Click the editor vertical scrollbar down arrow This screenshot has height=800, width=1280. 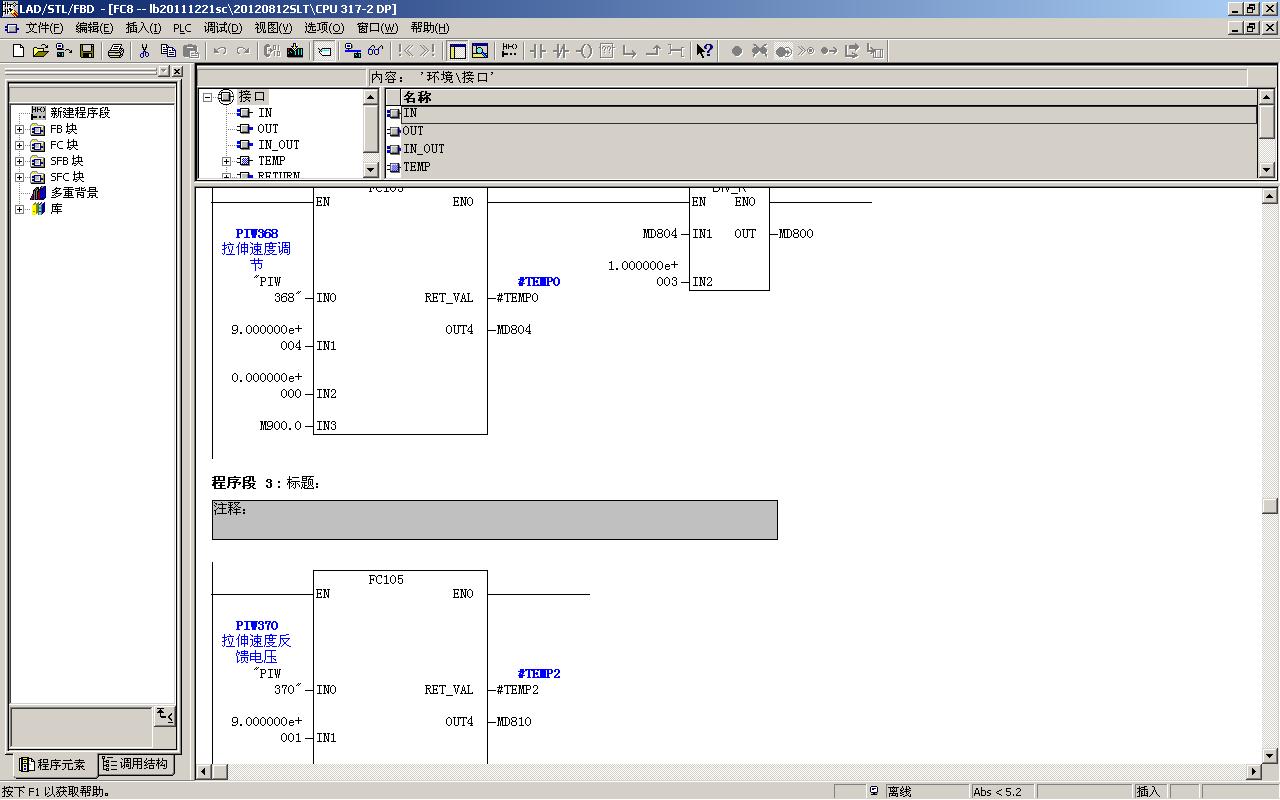1270,756
